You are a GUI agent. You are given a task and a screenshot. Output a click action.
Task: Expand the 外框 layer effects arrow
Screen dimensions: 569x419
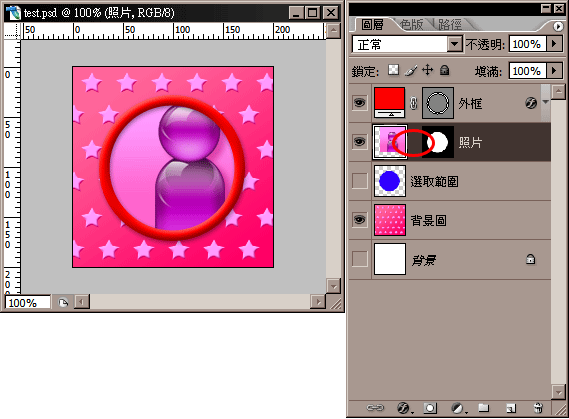click(545, 103)
